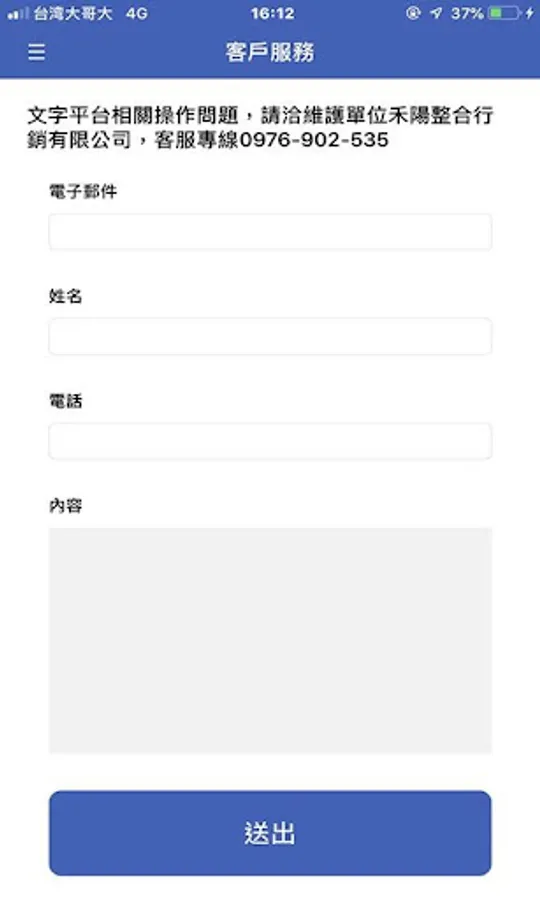
Task: Tap the rotation lock status icon
Action: click(413, 13)
